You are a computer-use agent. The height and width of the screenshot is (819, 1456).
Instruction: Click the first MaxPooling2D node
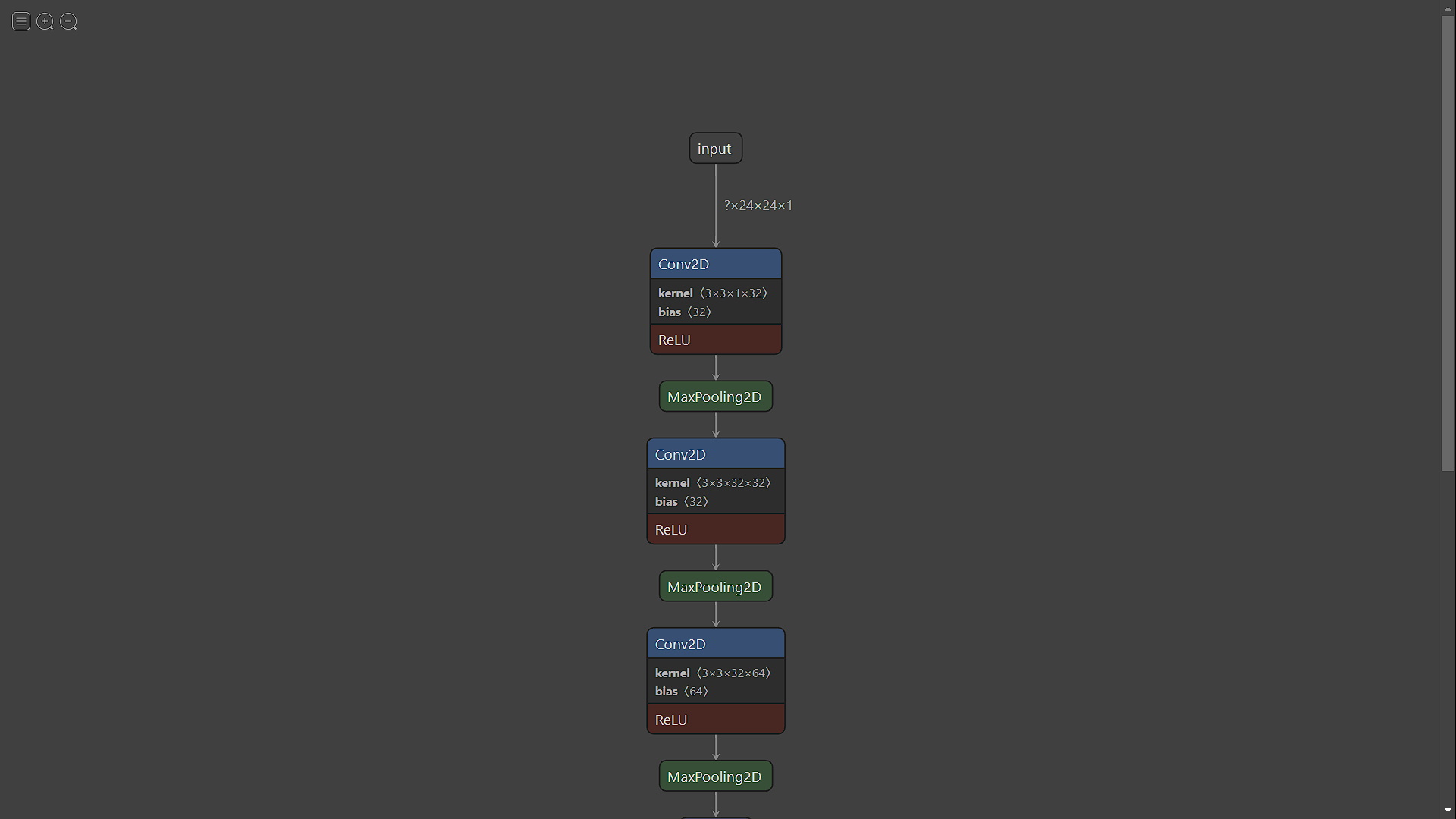[x=715, y=397]
